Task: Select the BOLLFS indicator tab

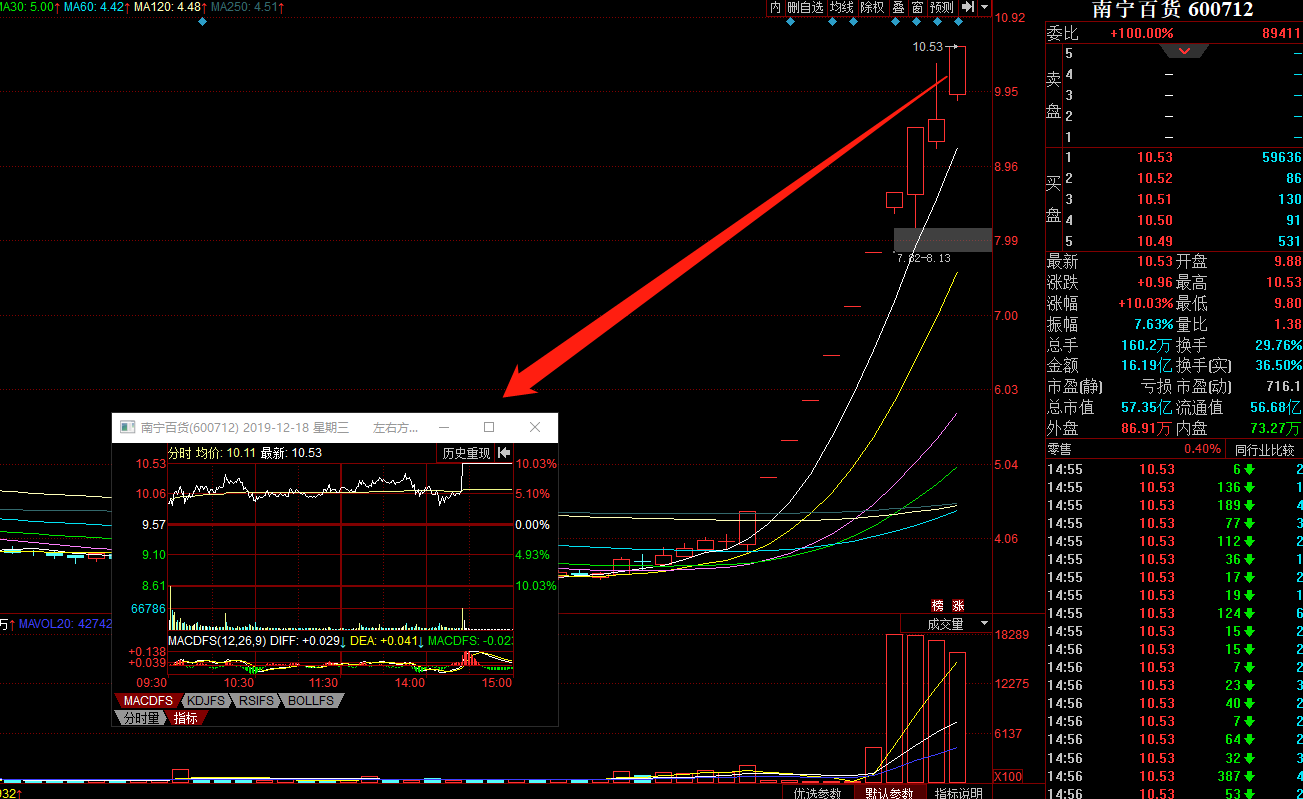Action: pyautogui.click(x=311, y=701)
